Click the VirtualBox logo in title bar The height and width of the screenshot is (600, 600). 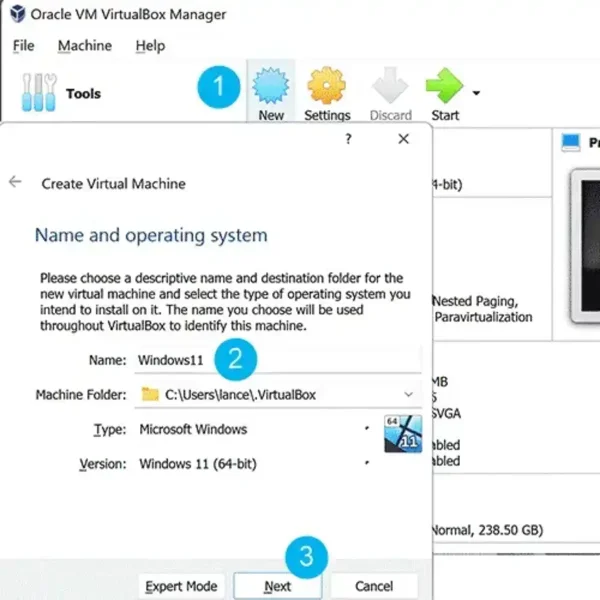click(x=18, y=14)
